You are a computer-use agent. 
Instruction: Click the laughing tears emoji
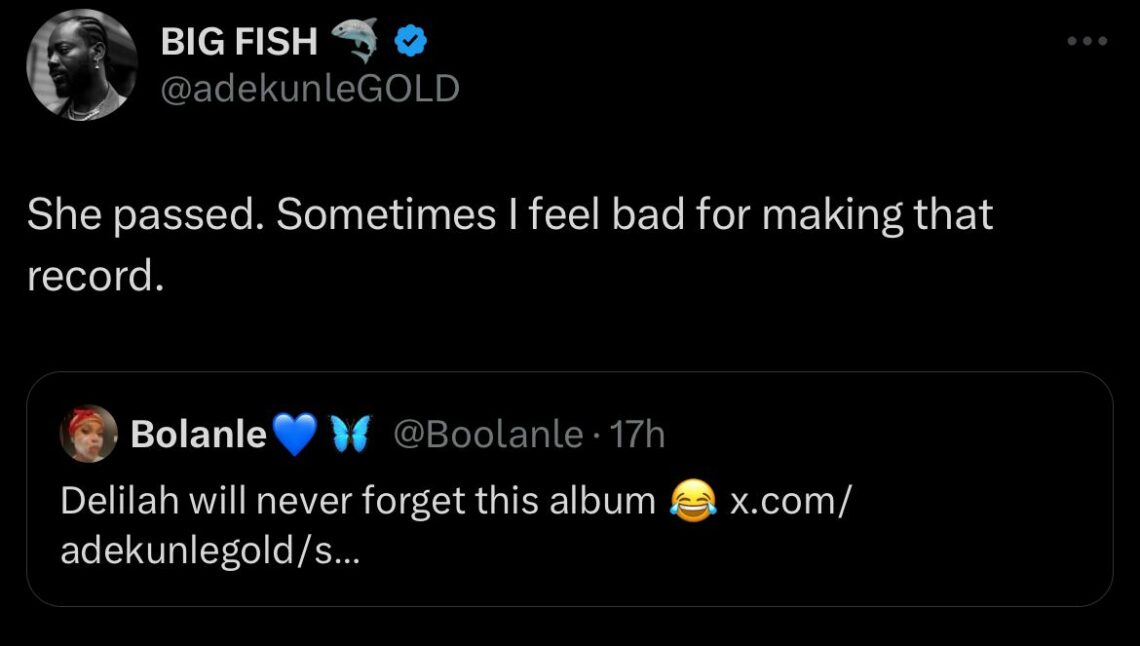click(x=692, y=501)
